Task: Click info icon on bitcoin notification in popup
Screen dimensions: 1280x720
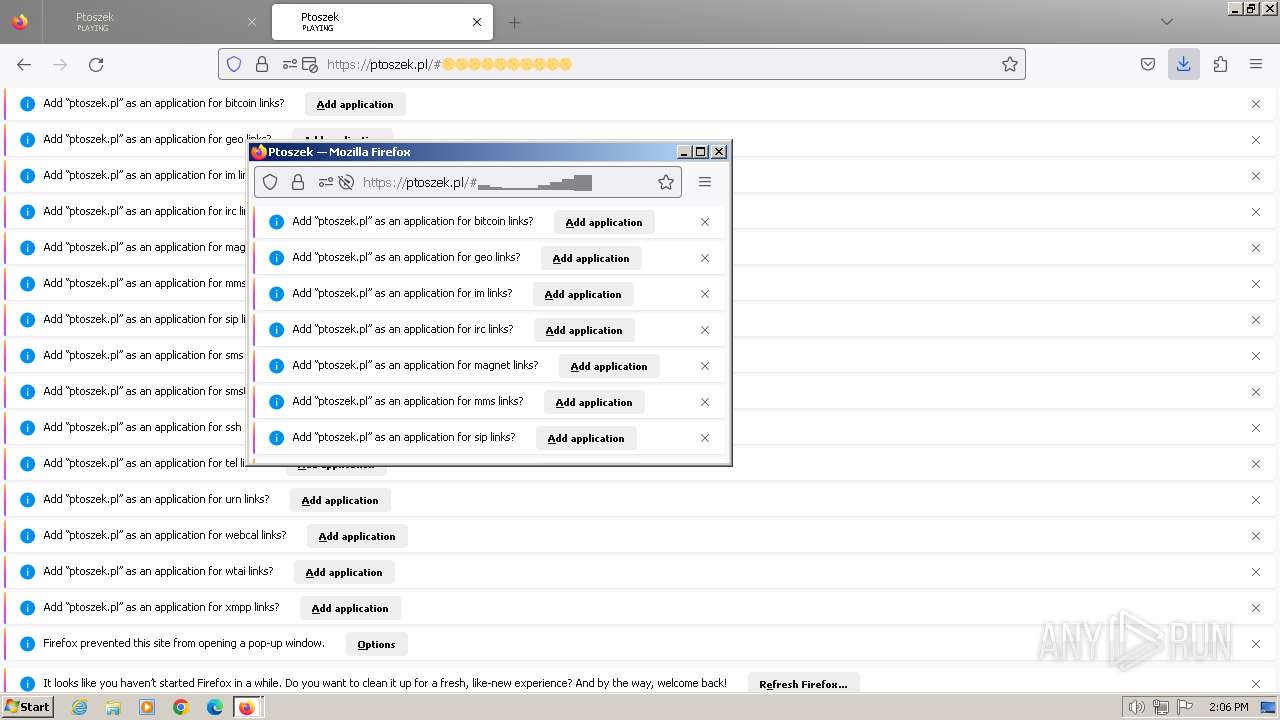Action: coord(277,222)
